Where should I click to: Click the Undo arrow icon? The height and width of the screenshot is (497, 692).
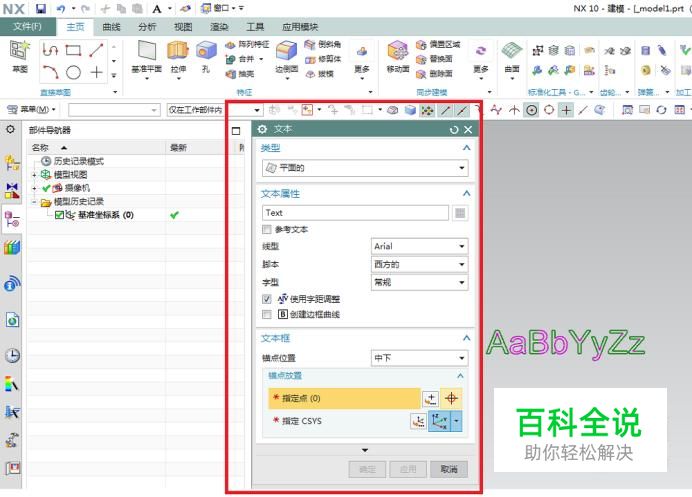[x=61, y=8]
